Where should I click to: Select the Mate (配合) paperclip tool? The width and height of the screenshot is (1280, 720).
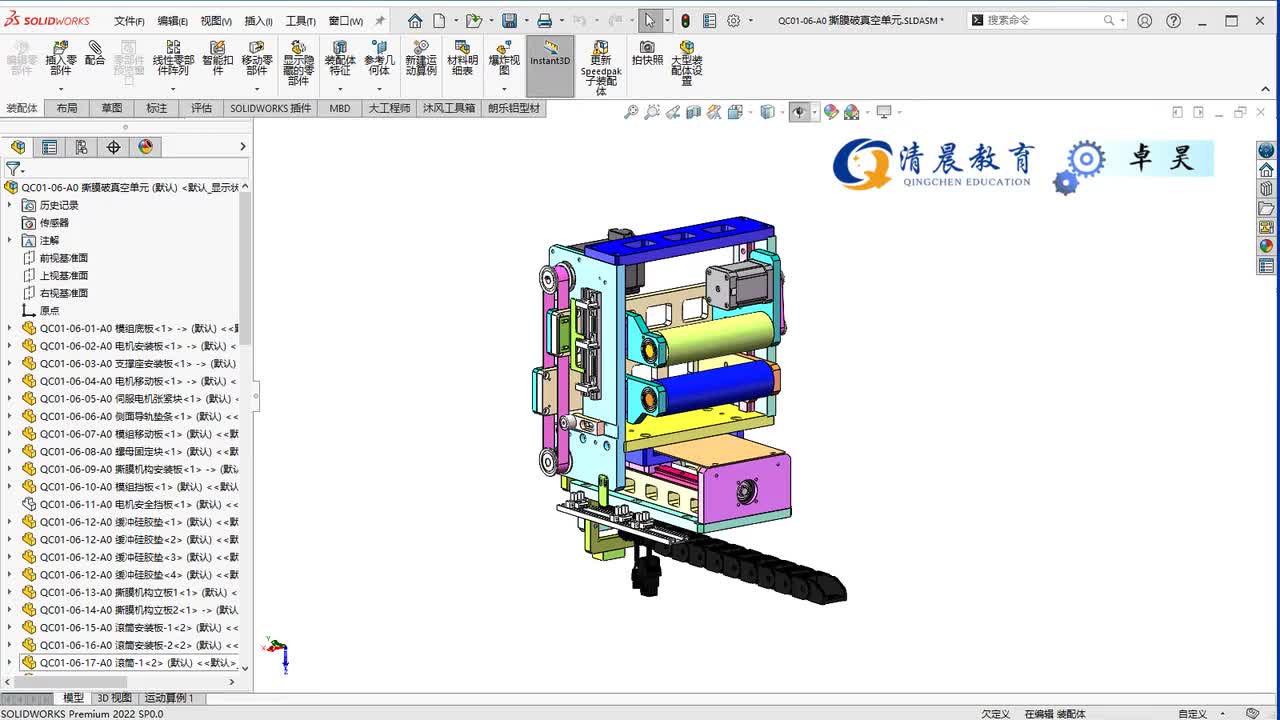[95, 53]
